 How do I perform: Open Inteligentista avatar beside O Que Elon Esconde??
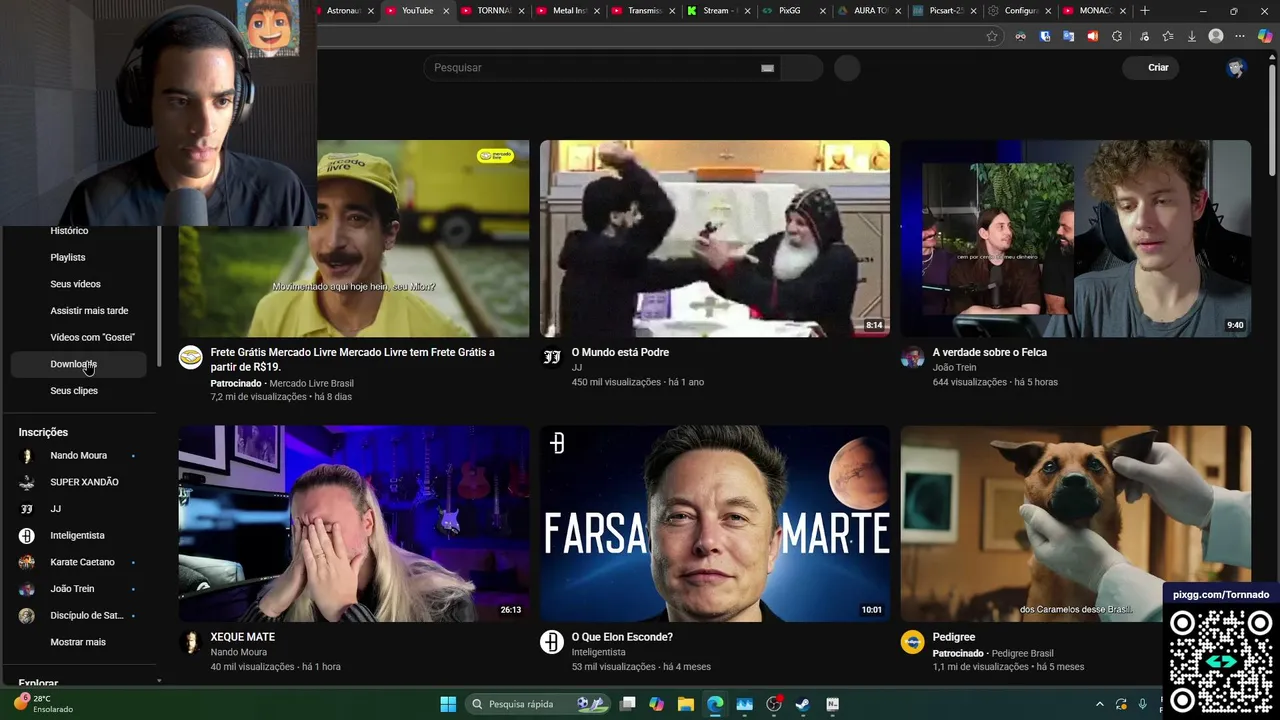pyautogui.click(x=552, y=642)
